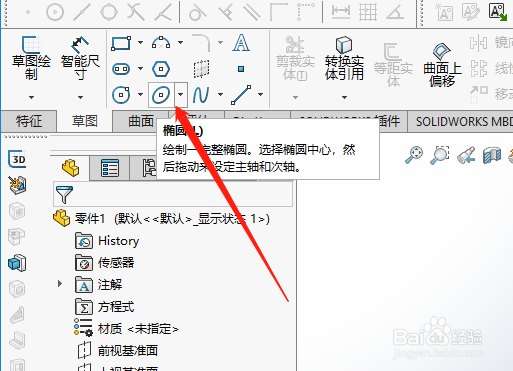Click the blue cube sidebar icon
The height and width of the screenshot is (371, 513).
coord(17,263)
